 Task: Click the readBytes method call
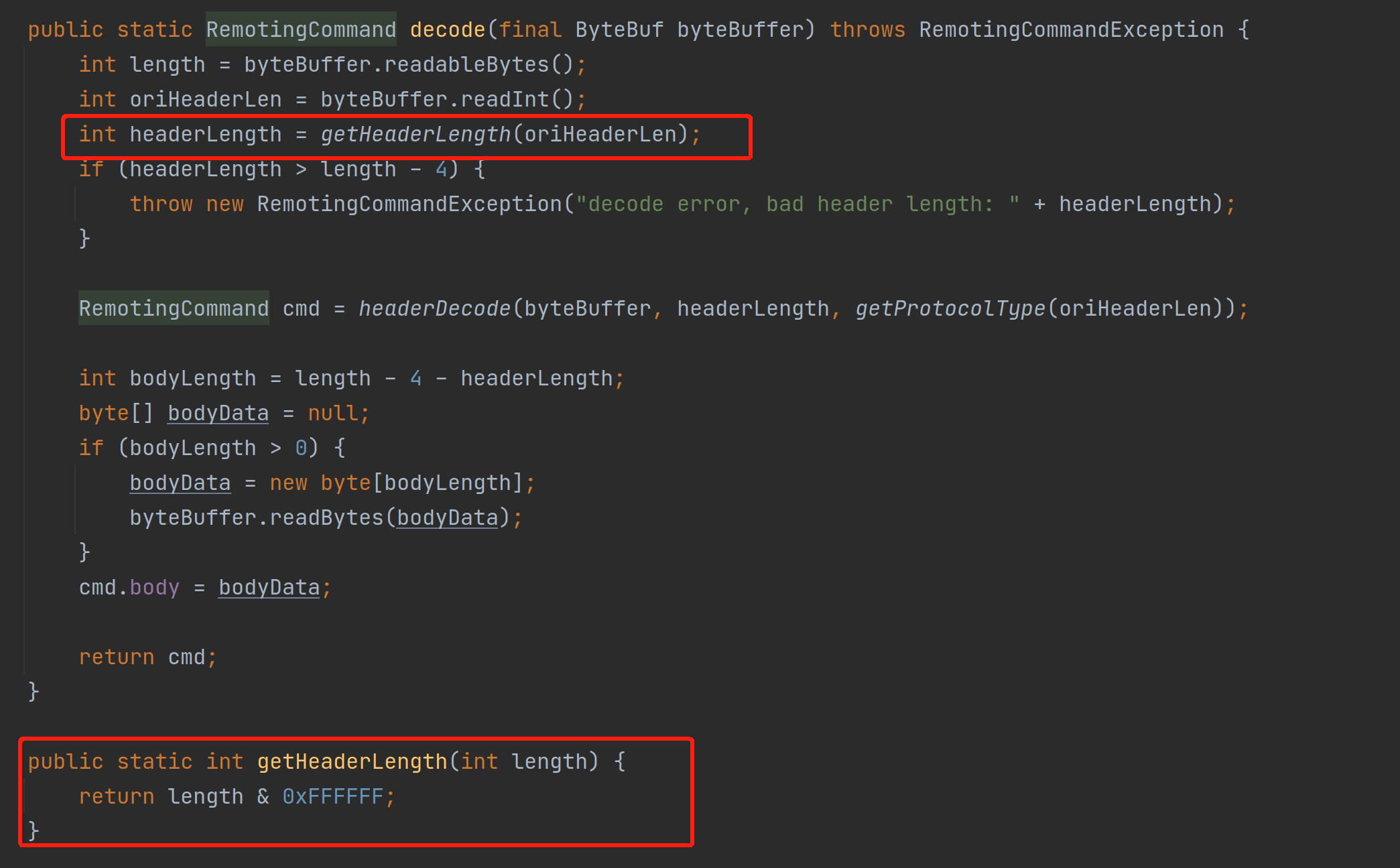click(x=326, y=517)
